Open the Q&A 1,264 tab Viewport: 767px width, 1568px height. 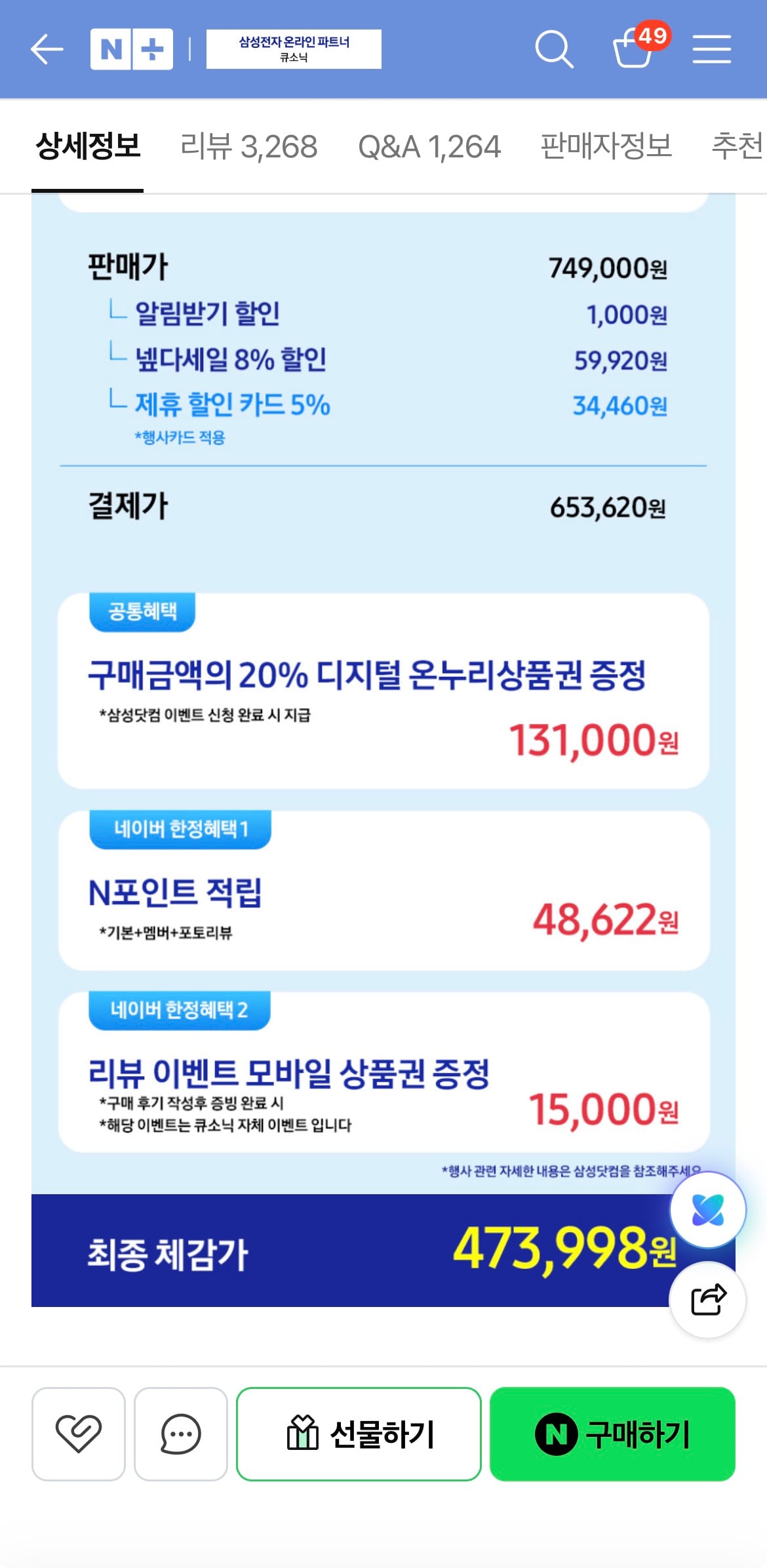pos(429,146)
